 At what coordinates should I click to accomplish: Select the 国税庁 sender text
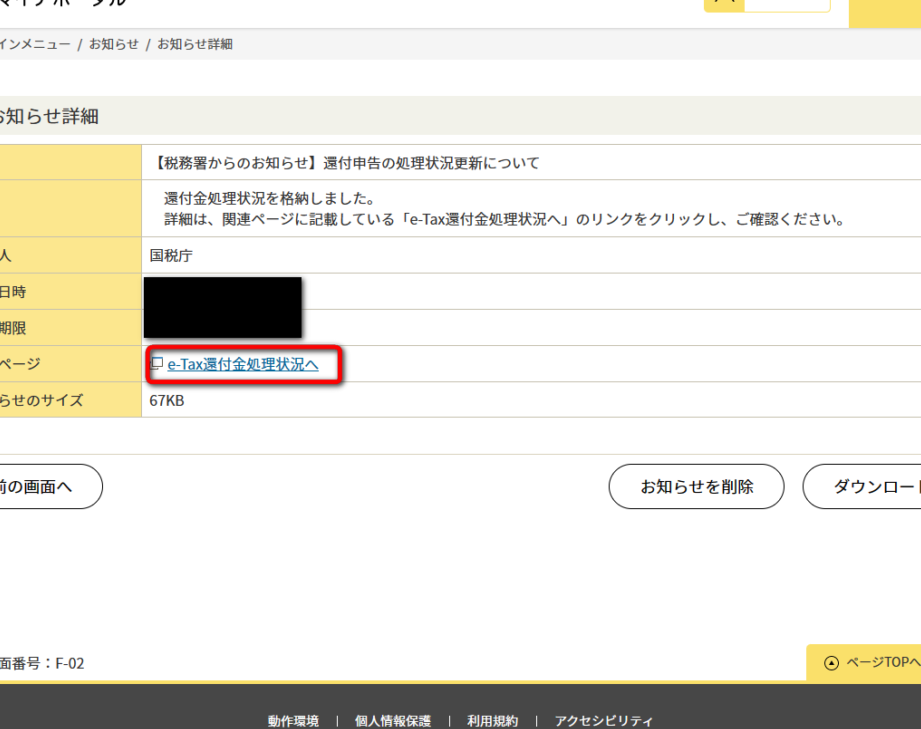pos(171,256)
